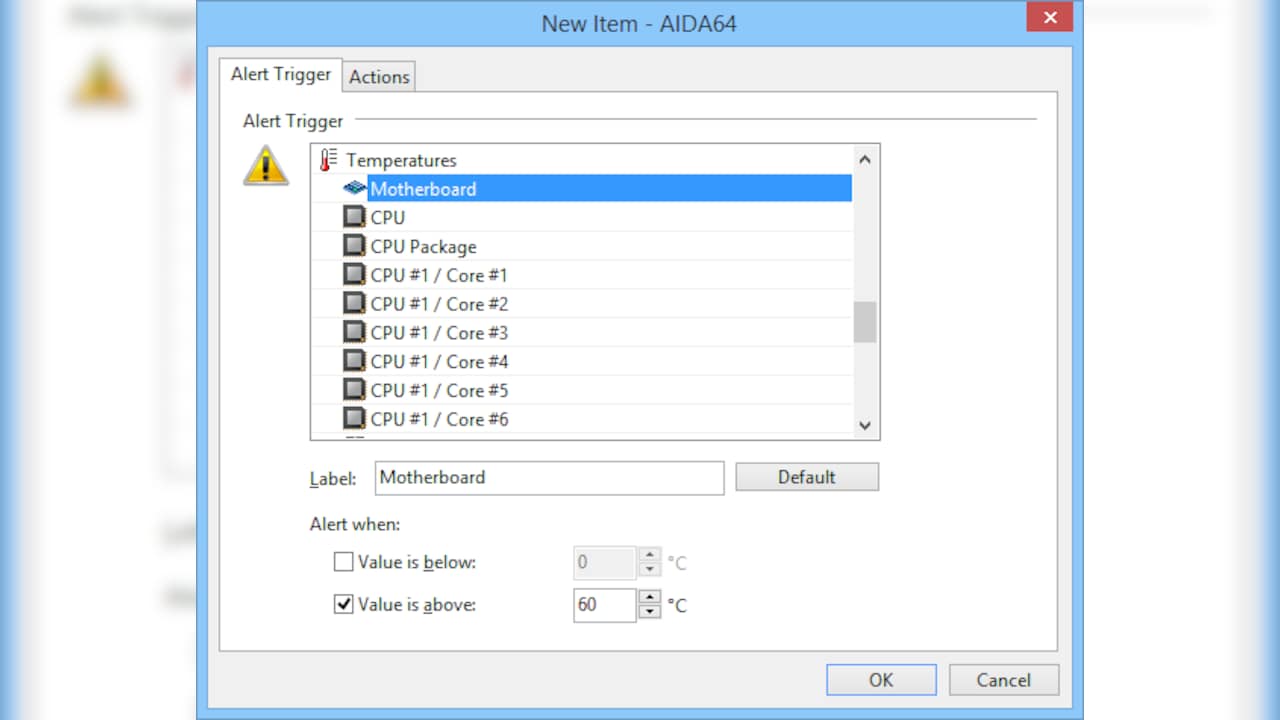Viewport: 1280px width, 720px height.
Task: Click the chip icon for Core #4
Action: coord(354,361)
